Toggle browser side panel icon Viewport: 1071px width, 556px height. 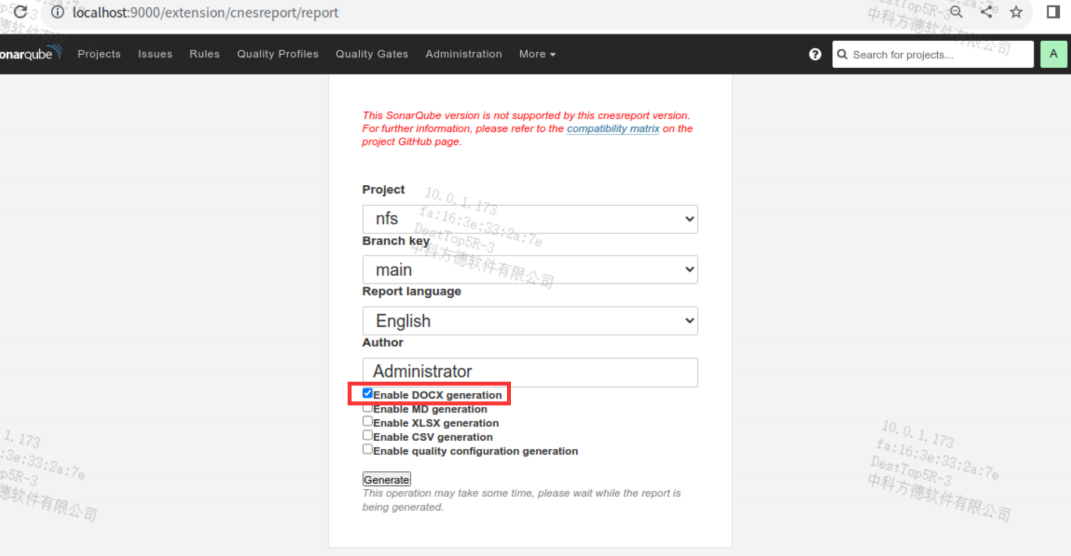(1053, 12)
